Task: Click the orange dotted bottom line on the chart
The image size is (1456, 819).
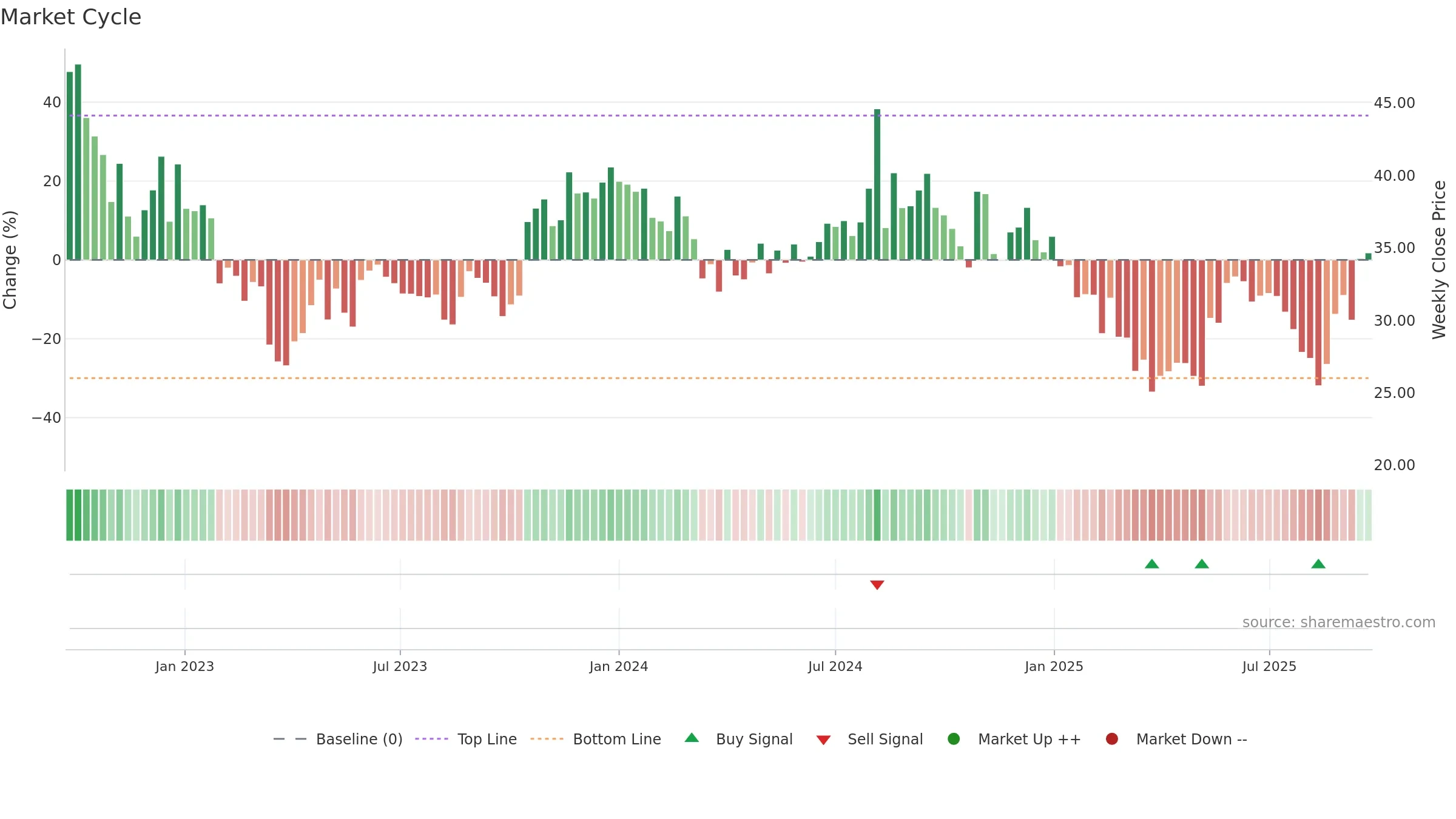Action: [x=719, y=378]
